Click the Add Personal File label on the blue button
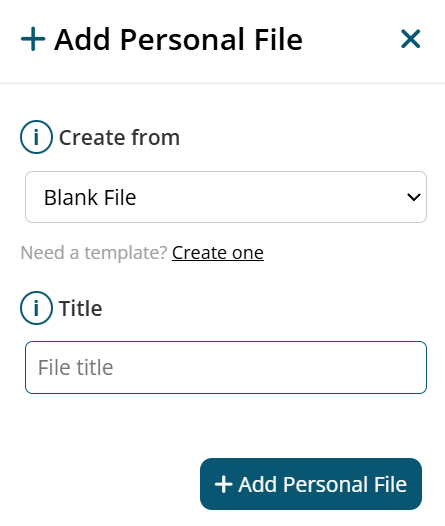The width and height of the screenshot is (445, 526). pos(323,484)
